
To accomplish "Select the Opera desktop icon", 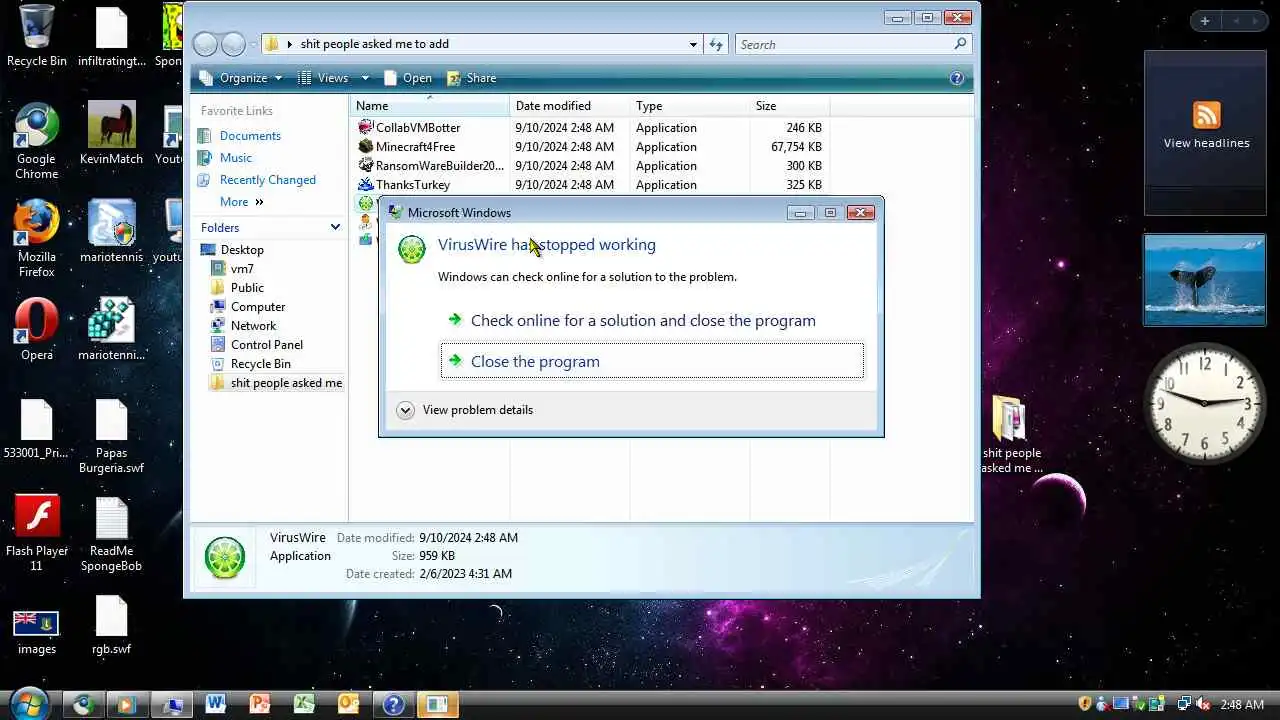I will 36,330.
